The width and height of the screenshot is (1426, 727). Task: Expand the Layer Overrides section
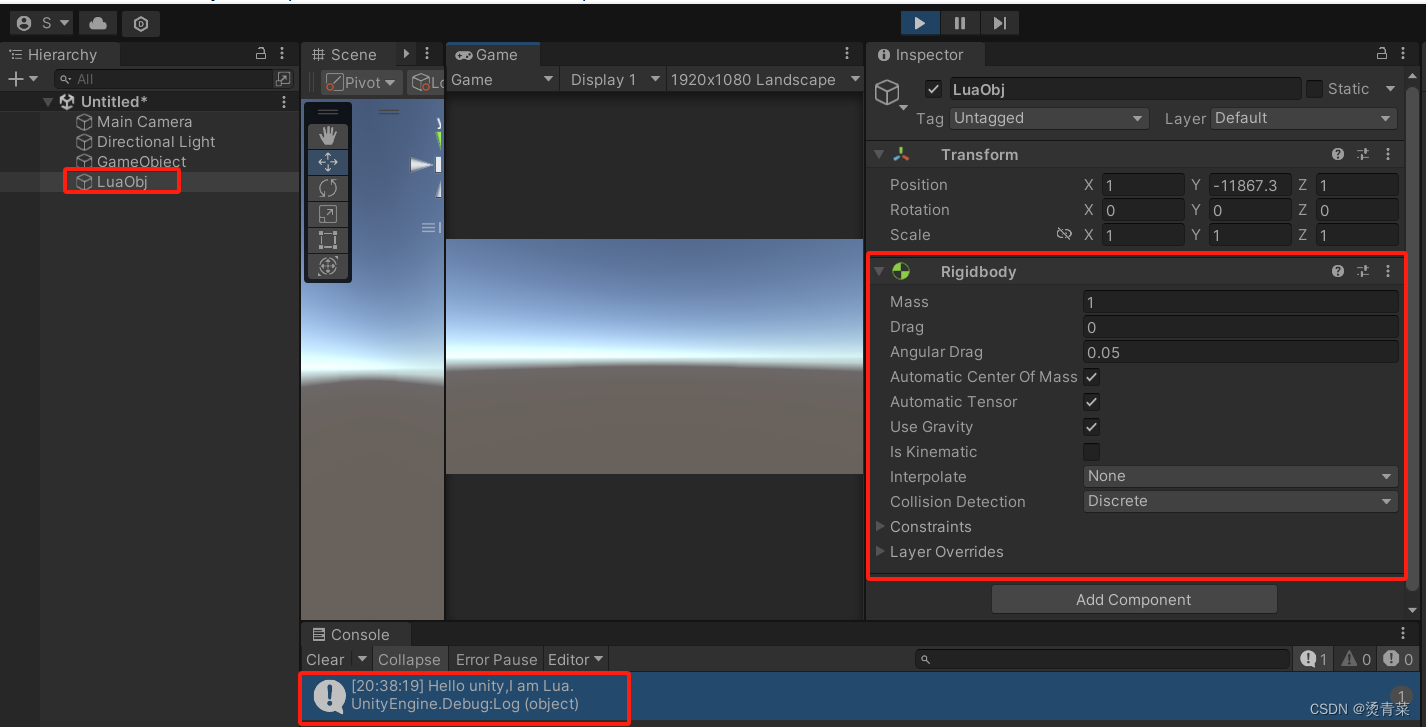point(880,551)
